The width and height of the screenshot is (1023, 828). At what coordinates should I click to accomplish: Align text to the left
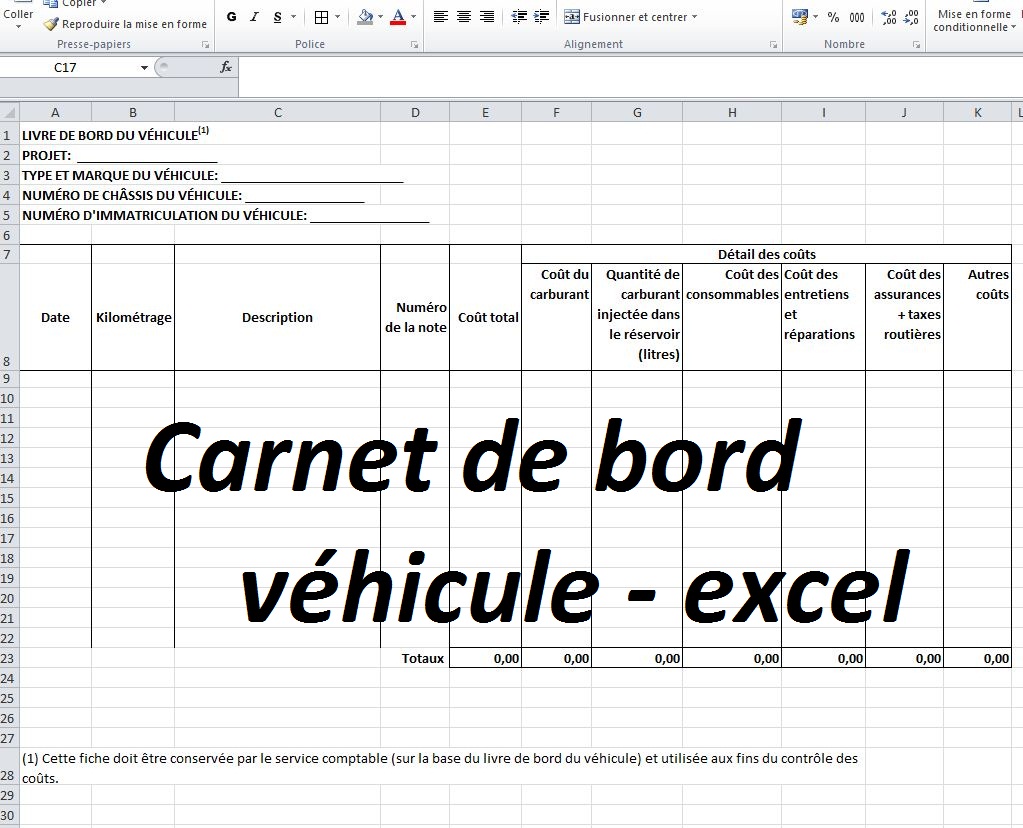(x=441, y=17)
